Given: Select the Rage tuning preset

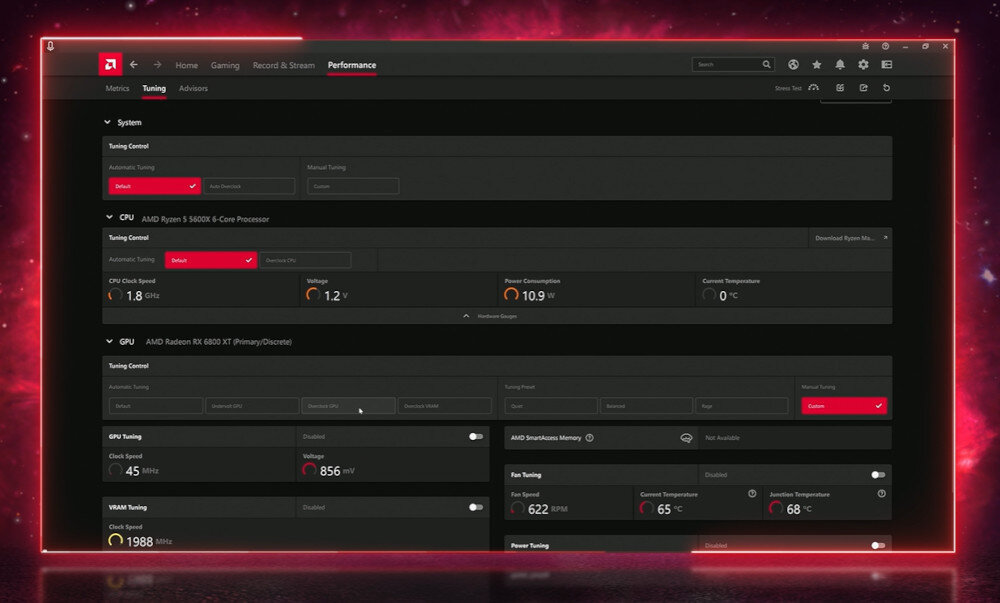Looking at the screenshot, I should pyautogui.click(x=742, y=405).
